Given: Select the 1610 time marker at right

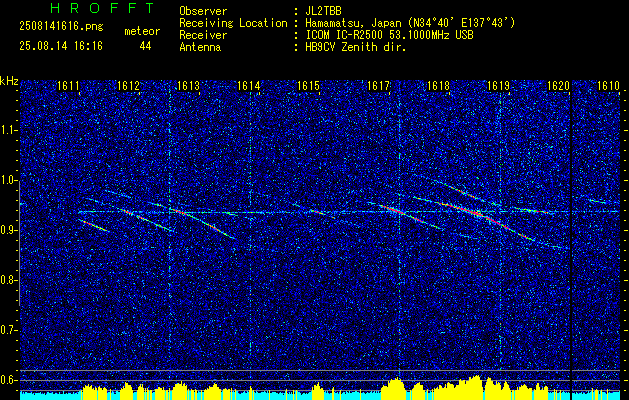Looking at the screenshot, I should pos(608,86).
